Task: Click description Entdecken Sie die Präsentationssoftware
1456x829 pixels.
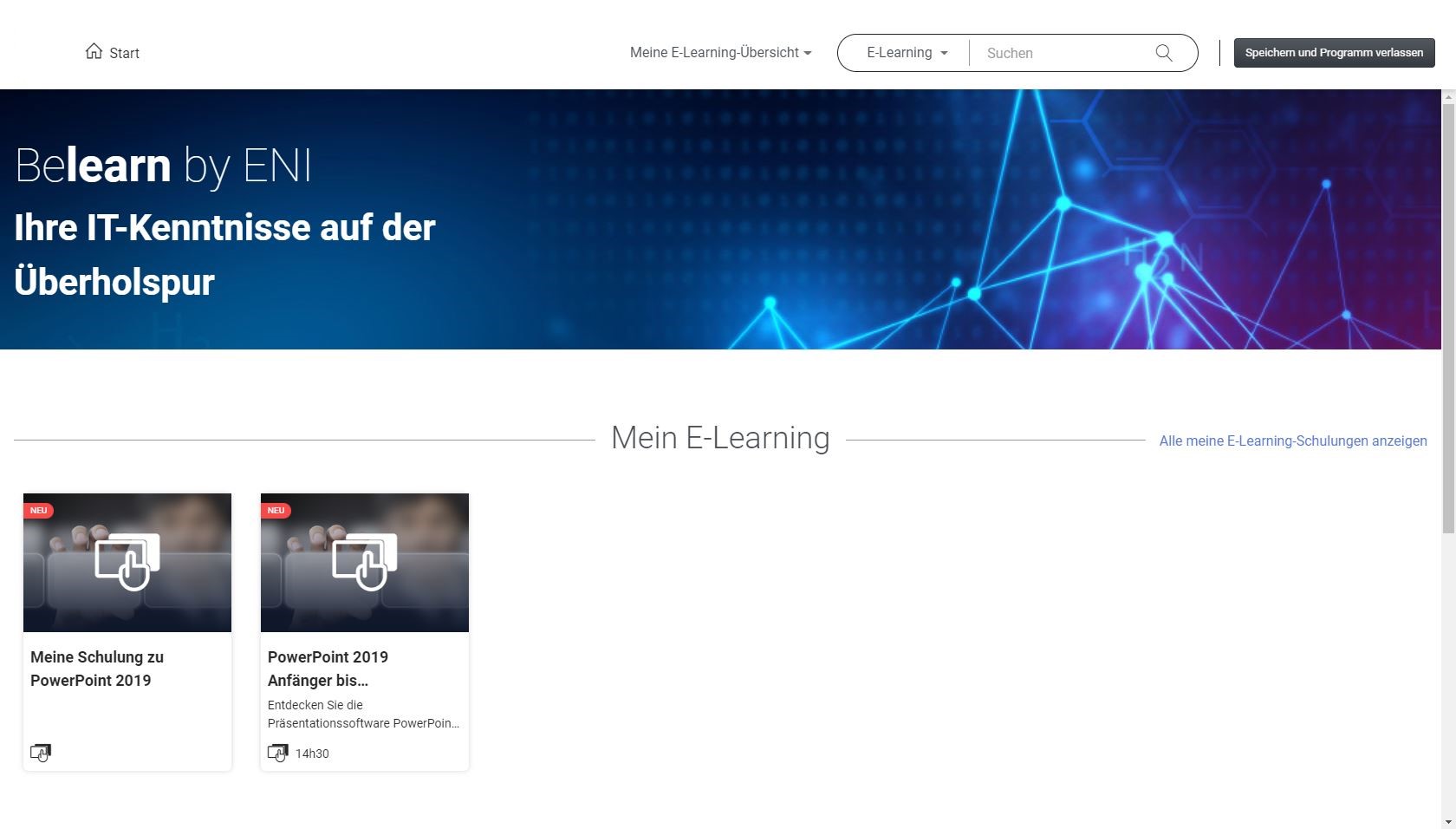Action: pos(364,714)
